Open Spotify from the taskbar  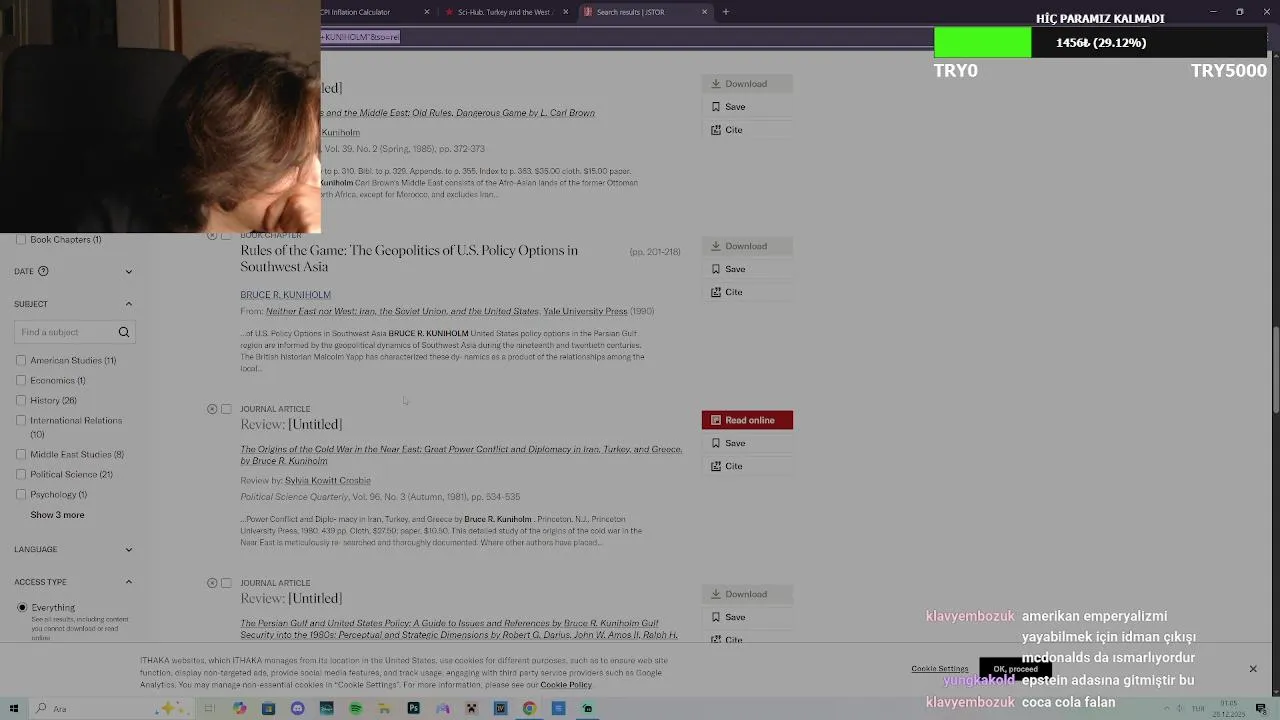click(355, 709)
